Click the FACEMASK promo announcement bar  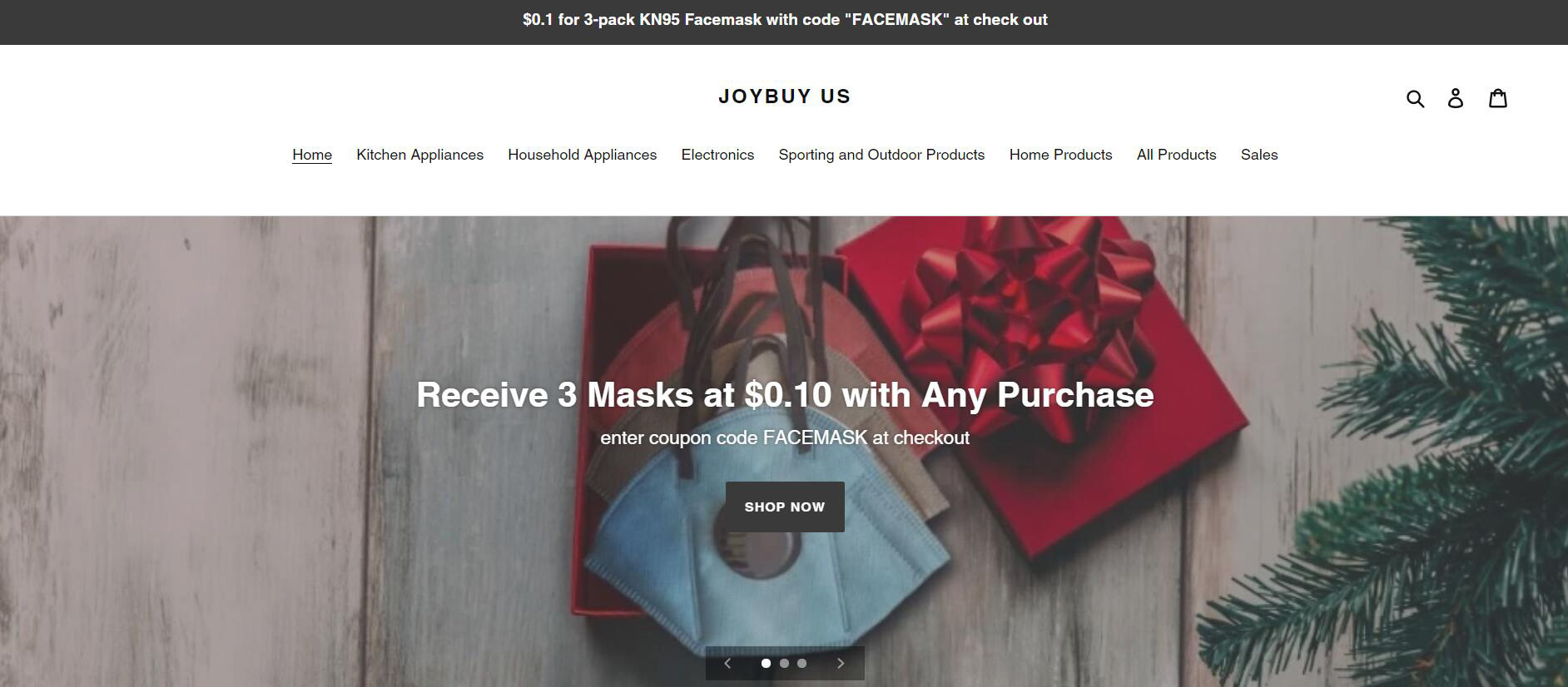784,20
